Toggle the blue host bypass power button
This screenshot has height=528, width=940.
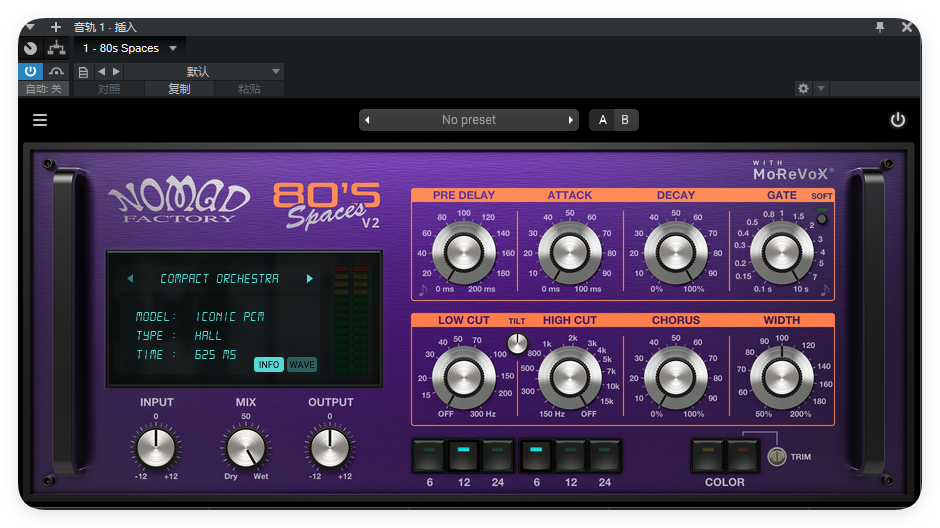click(31, 71)
